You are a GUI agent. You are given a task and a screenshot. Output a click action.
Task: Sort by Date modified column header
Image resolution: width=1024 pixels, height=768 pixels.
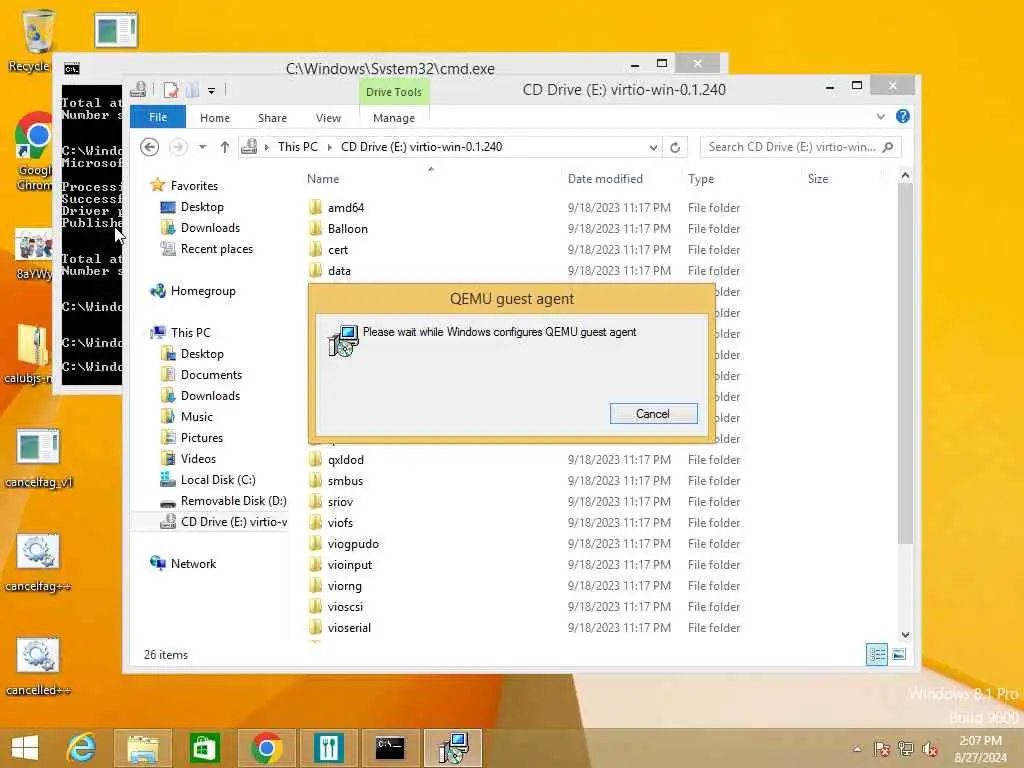tap(605, 178)
